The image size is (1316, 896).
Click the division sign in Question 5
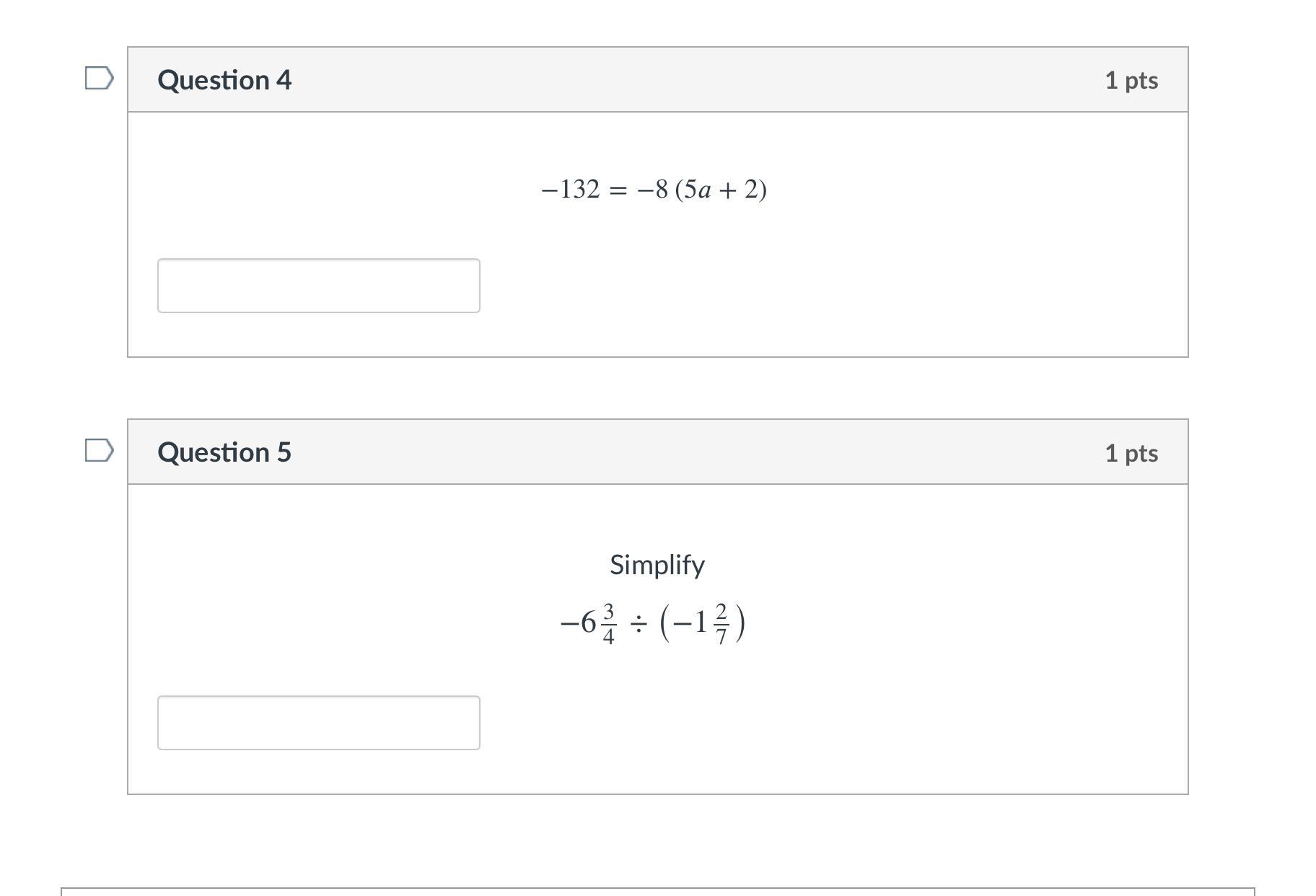coord(638,623)
